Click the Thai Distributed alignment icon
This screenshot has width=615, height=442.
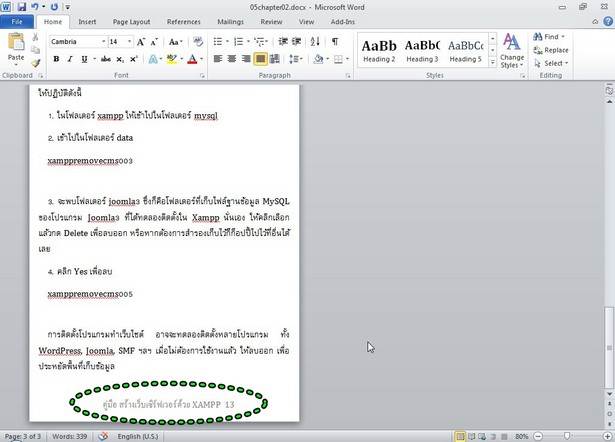[x=275, y=59]
